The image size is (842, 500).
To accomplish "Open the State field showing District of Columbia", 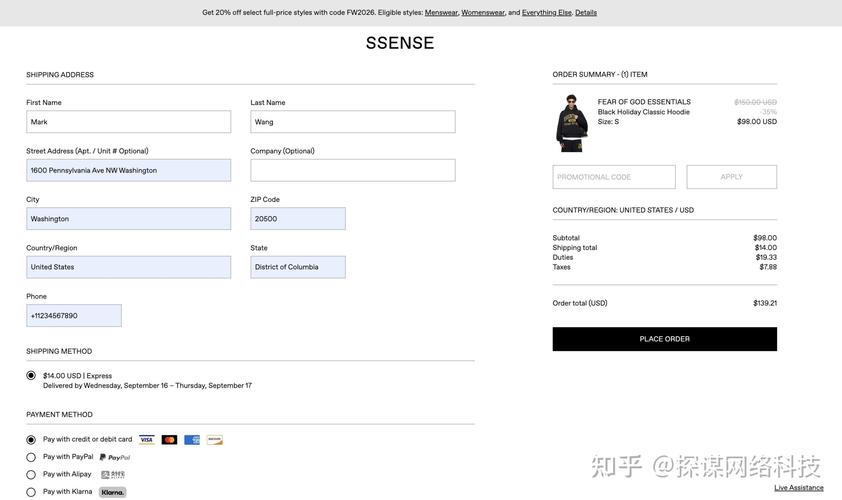I will click(x=297, y=267).
